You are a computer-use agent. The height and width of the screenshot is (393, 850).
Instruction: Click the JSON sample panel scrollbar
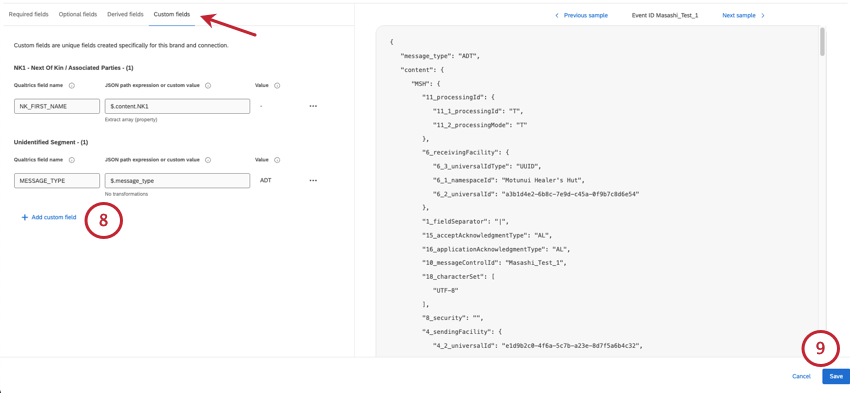pos(822,42)
